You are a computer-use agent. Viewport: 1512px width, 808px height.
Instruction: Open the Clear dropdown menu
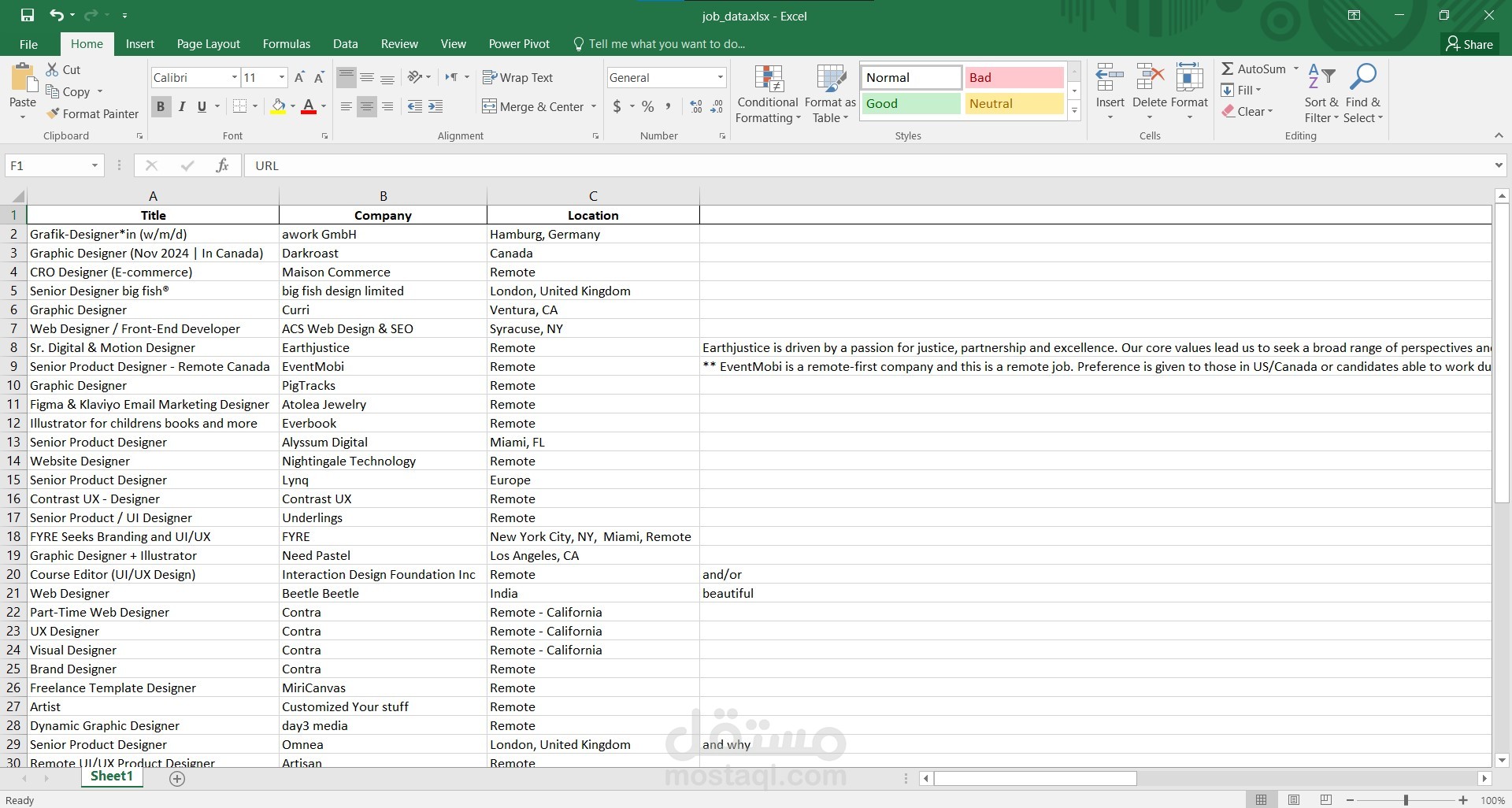click(x=1247, y=112)
